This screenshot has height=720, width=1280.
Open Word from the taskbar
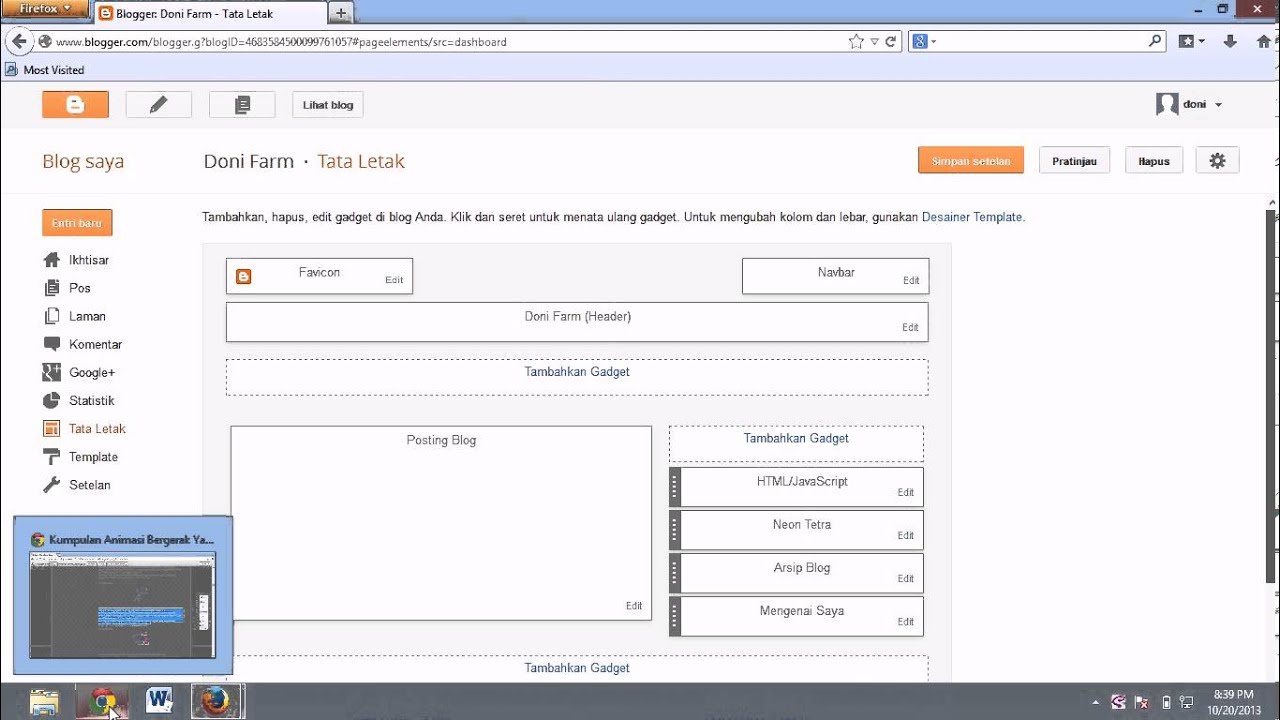(x=160, y=702)
